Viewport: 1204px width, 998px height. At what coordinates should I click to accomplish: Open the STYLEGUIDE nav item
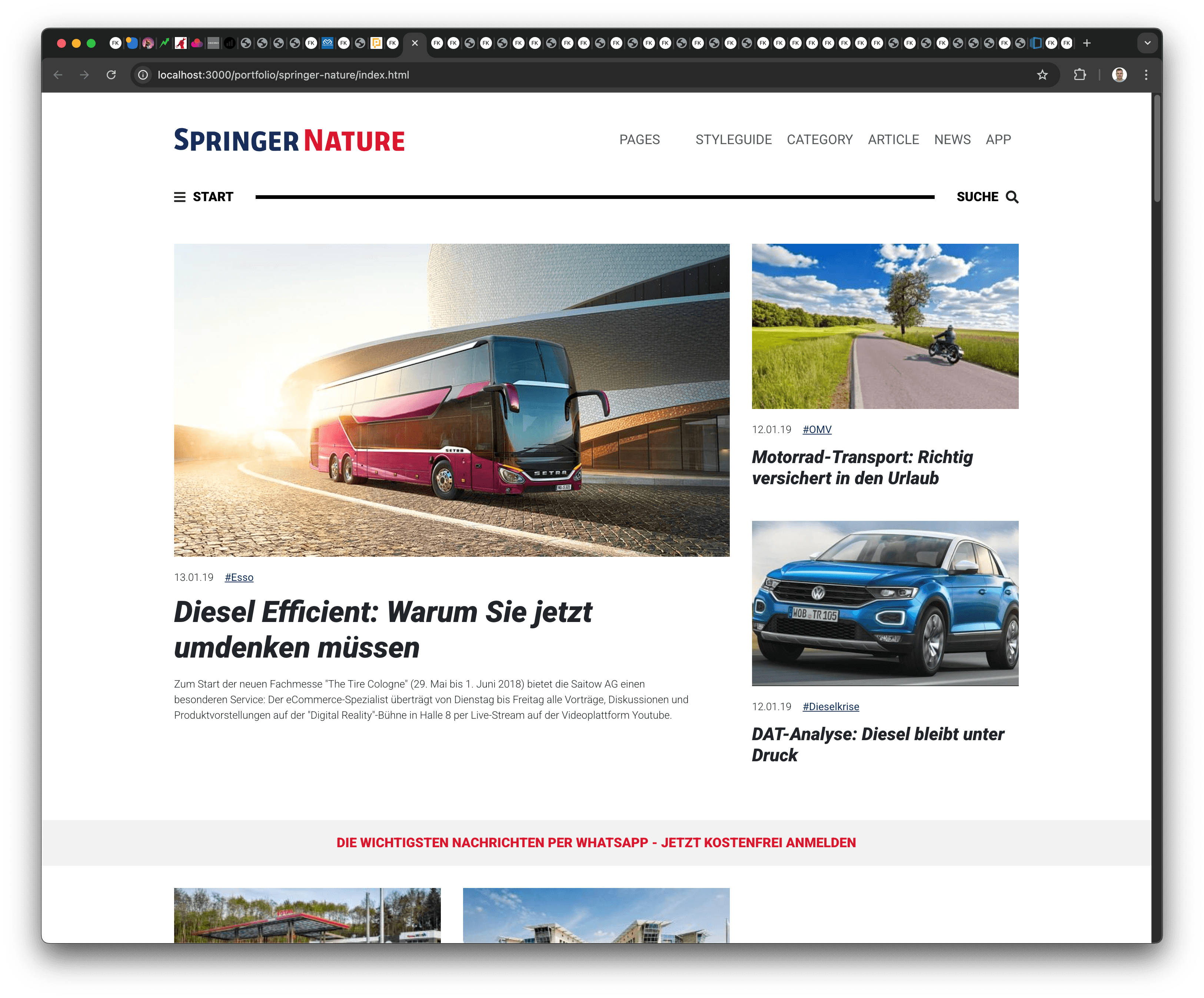(733, 140)
